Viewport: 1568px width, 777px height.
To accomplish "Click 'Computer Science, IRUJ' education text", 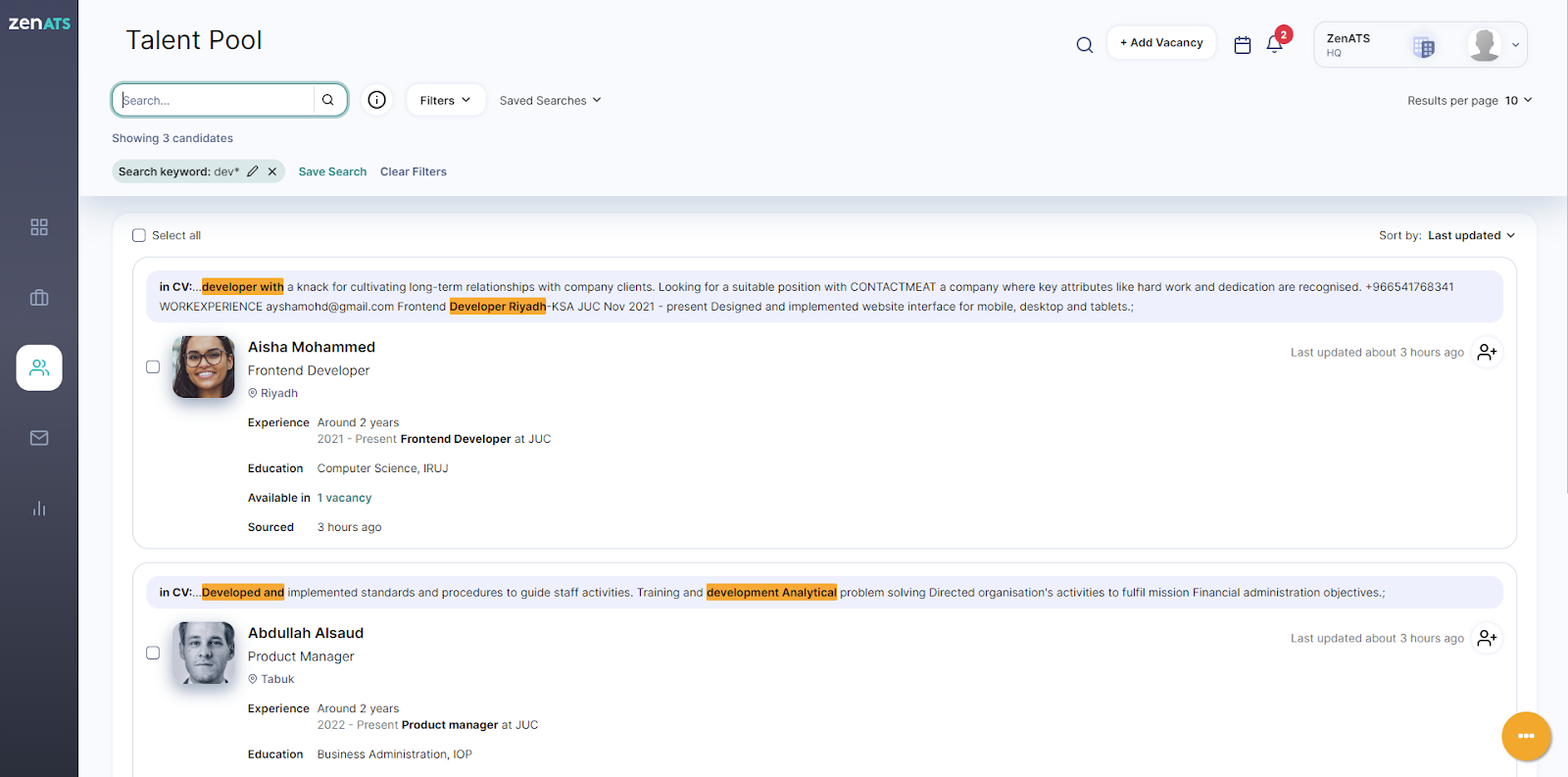I will pos(382,468).
